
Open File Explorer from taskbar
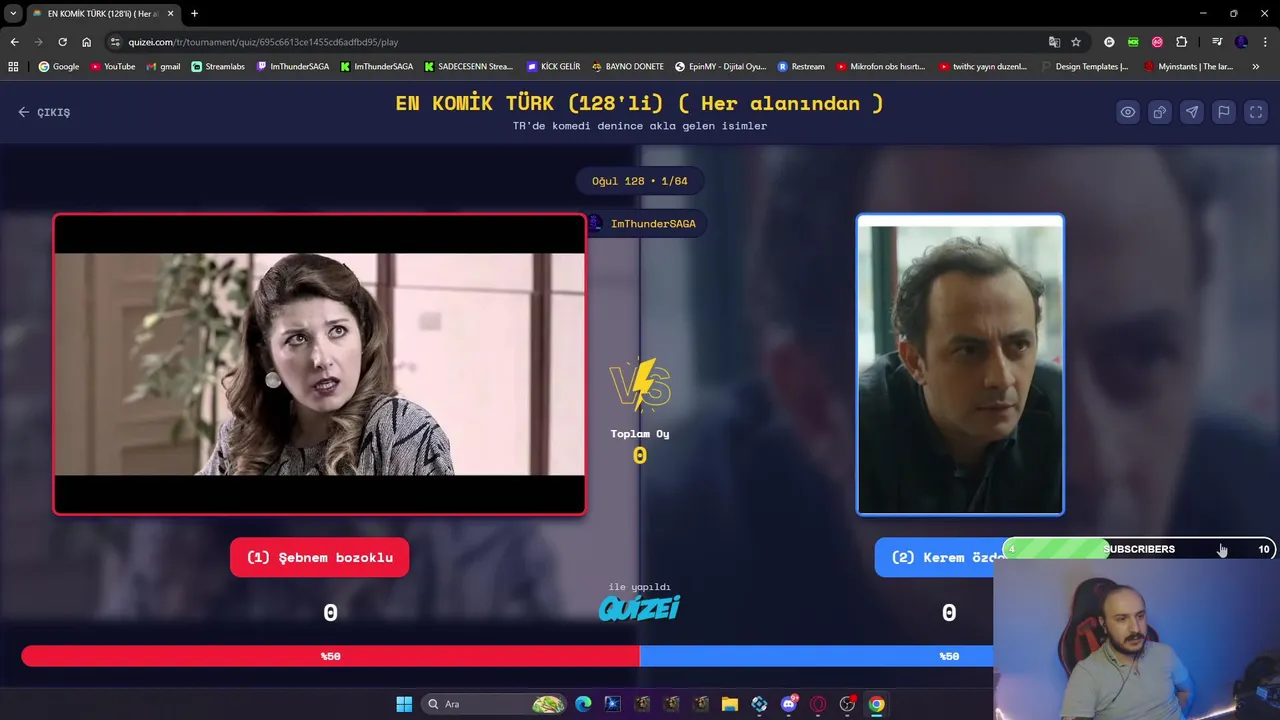tap(730, 704)
